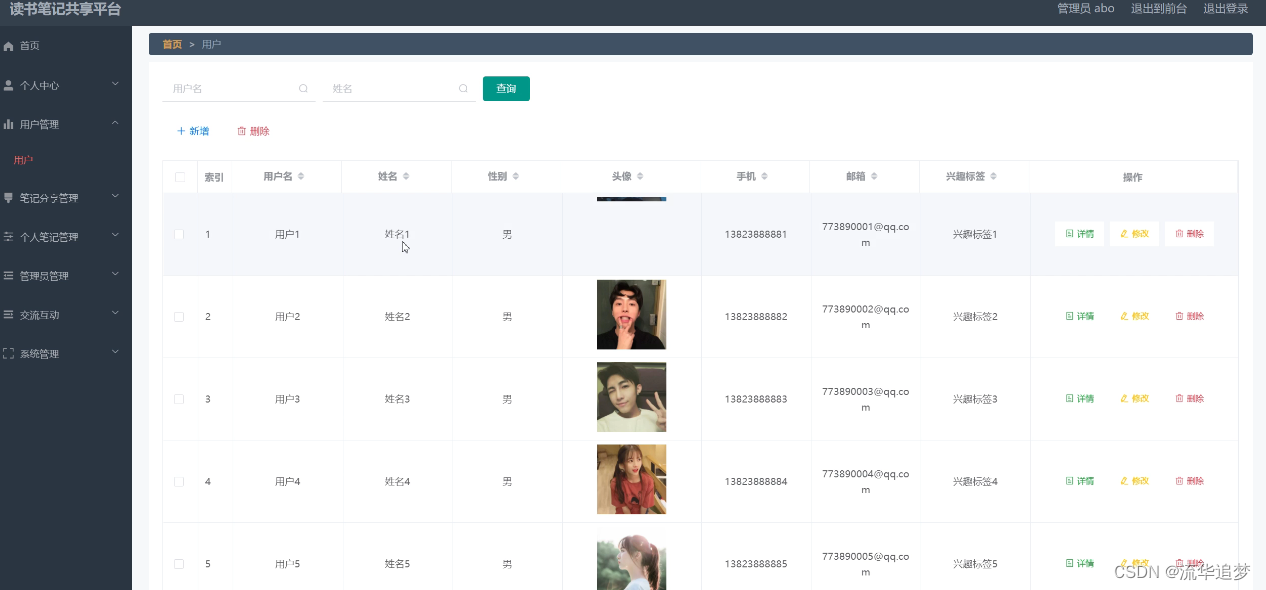1266x590 pixels.
Task: Focus the 姓名 search input
Action: [x=398, y=88]
